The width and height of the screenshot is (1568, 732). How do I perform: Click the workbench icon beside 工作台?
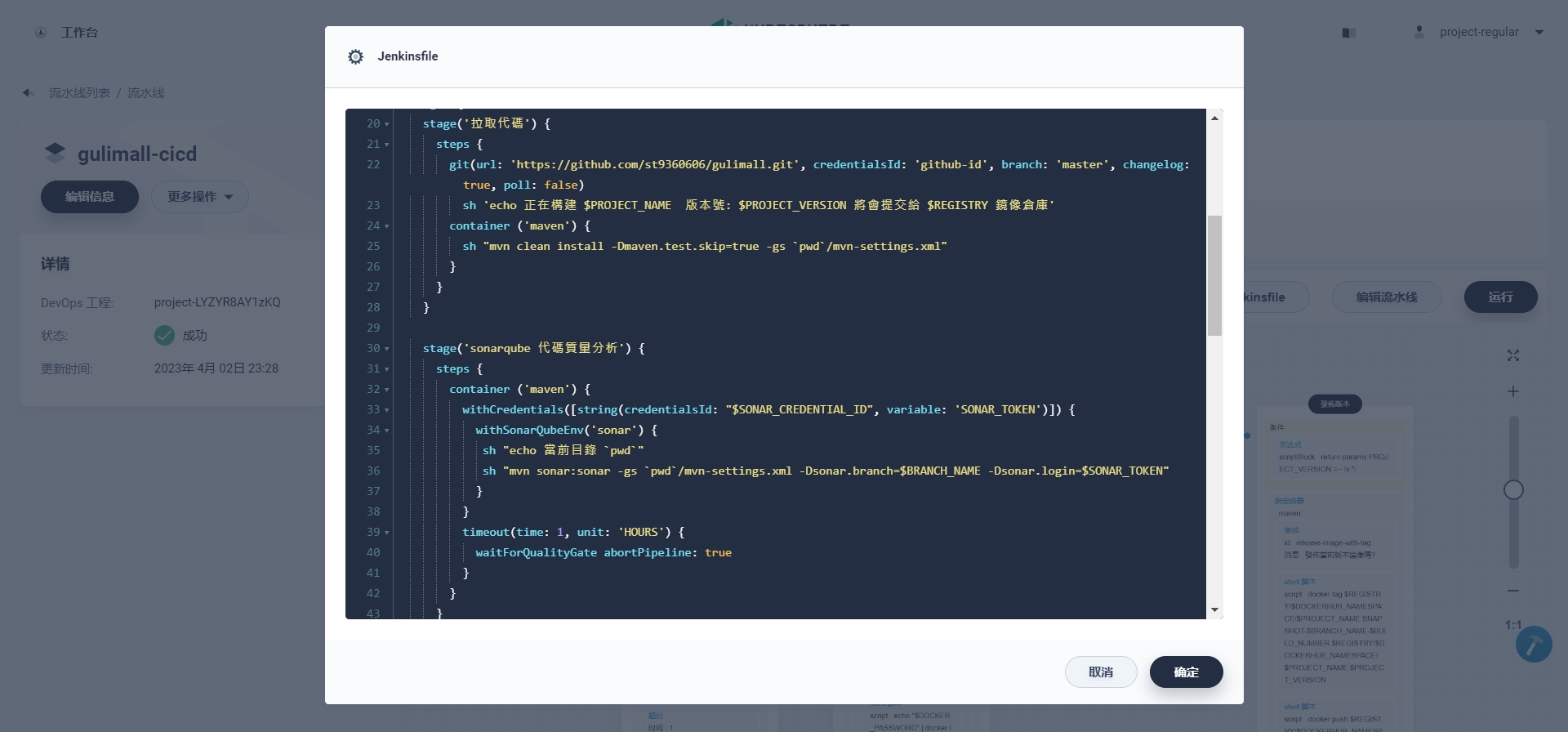[x=41, y=33]
